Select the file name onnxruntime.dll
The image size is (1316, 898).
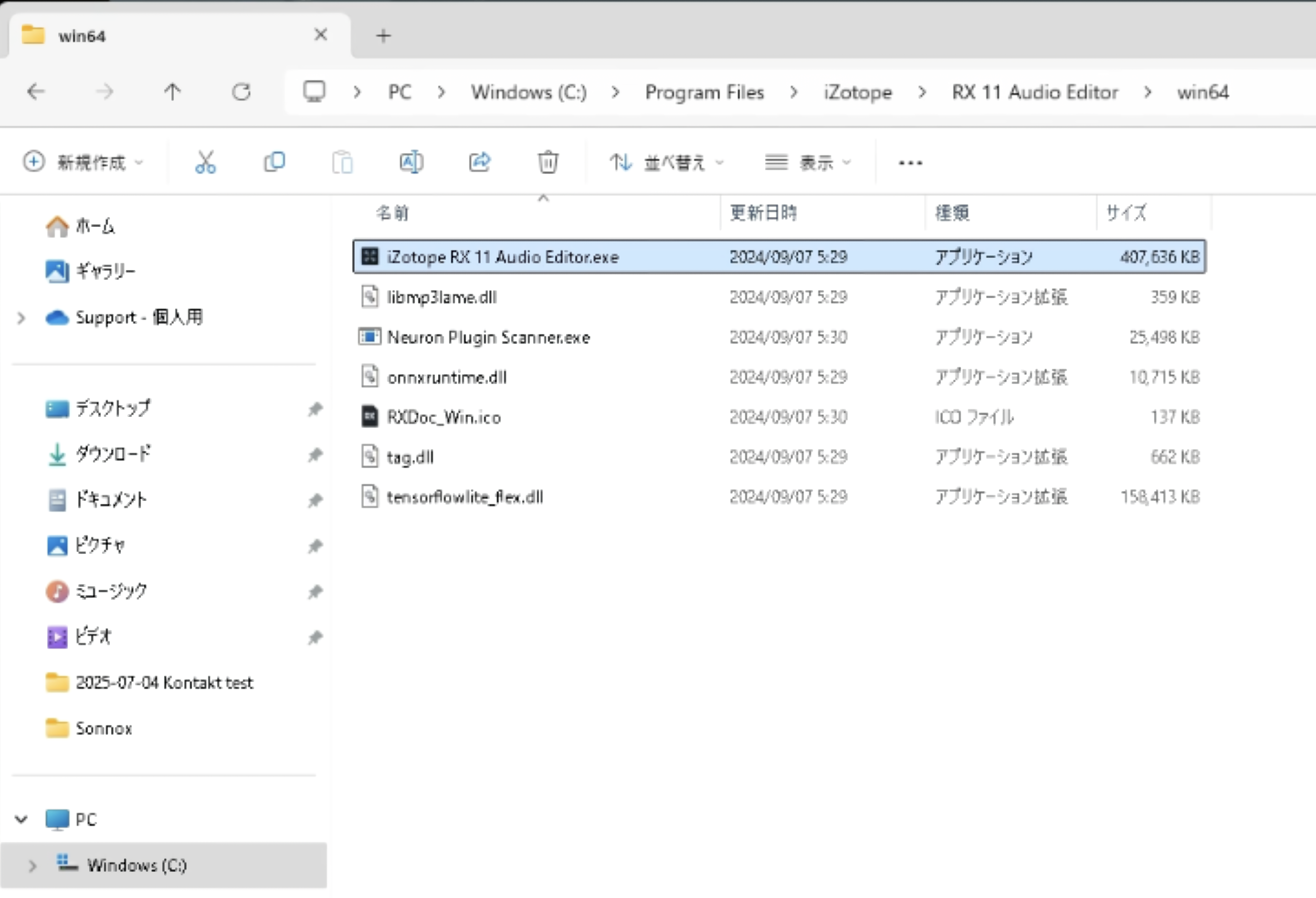(447, 377)
